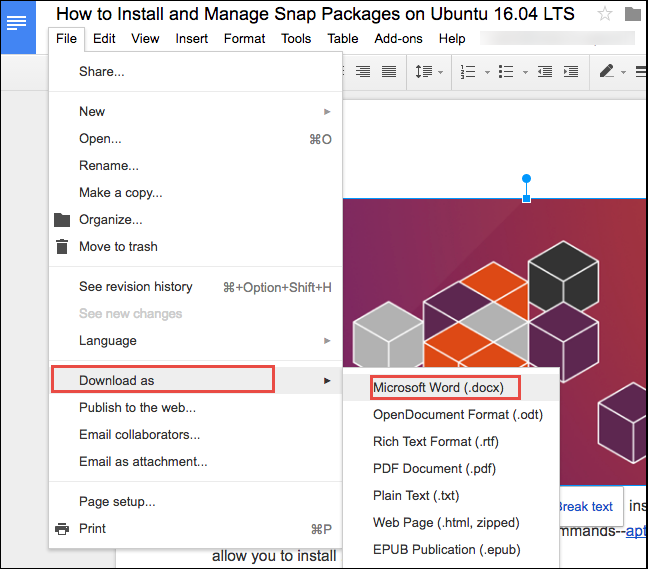Click Make a copy in File menu
648x569 pixels.
pos(120,193)
